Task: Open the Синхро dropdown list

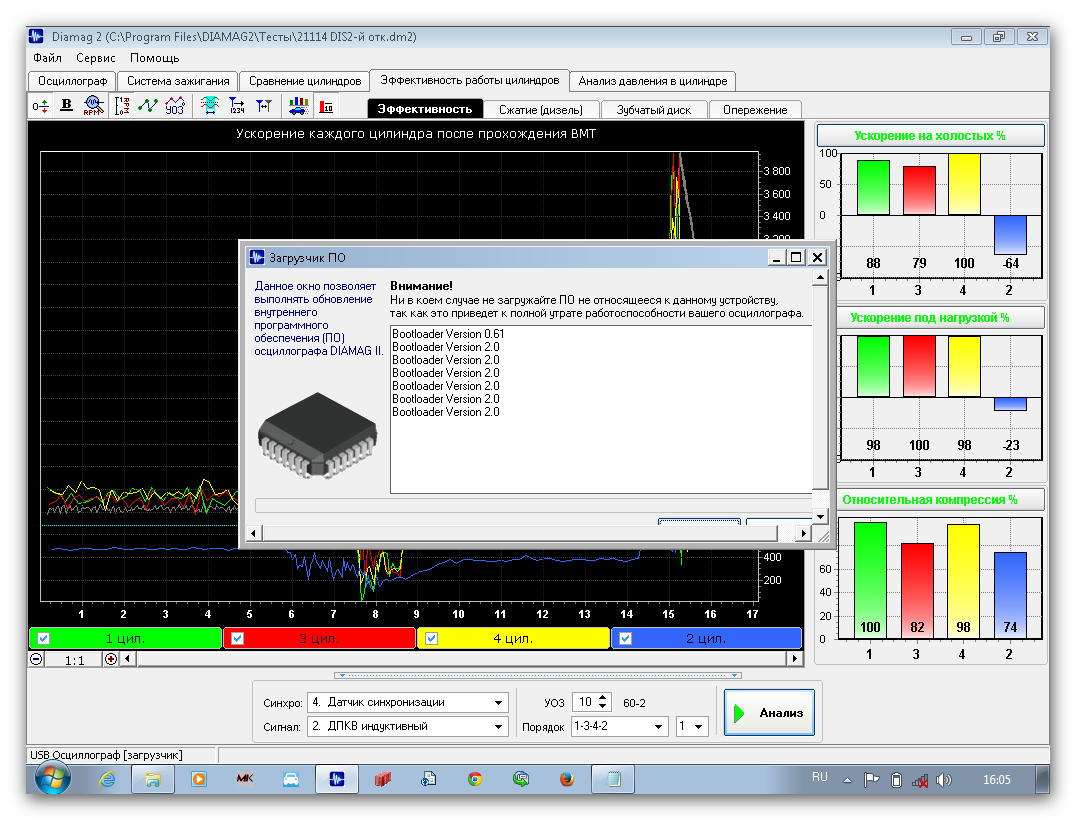Action: tap(498, 703)
